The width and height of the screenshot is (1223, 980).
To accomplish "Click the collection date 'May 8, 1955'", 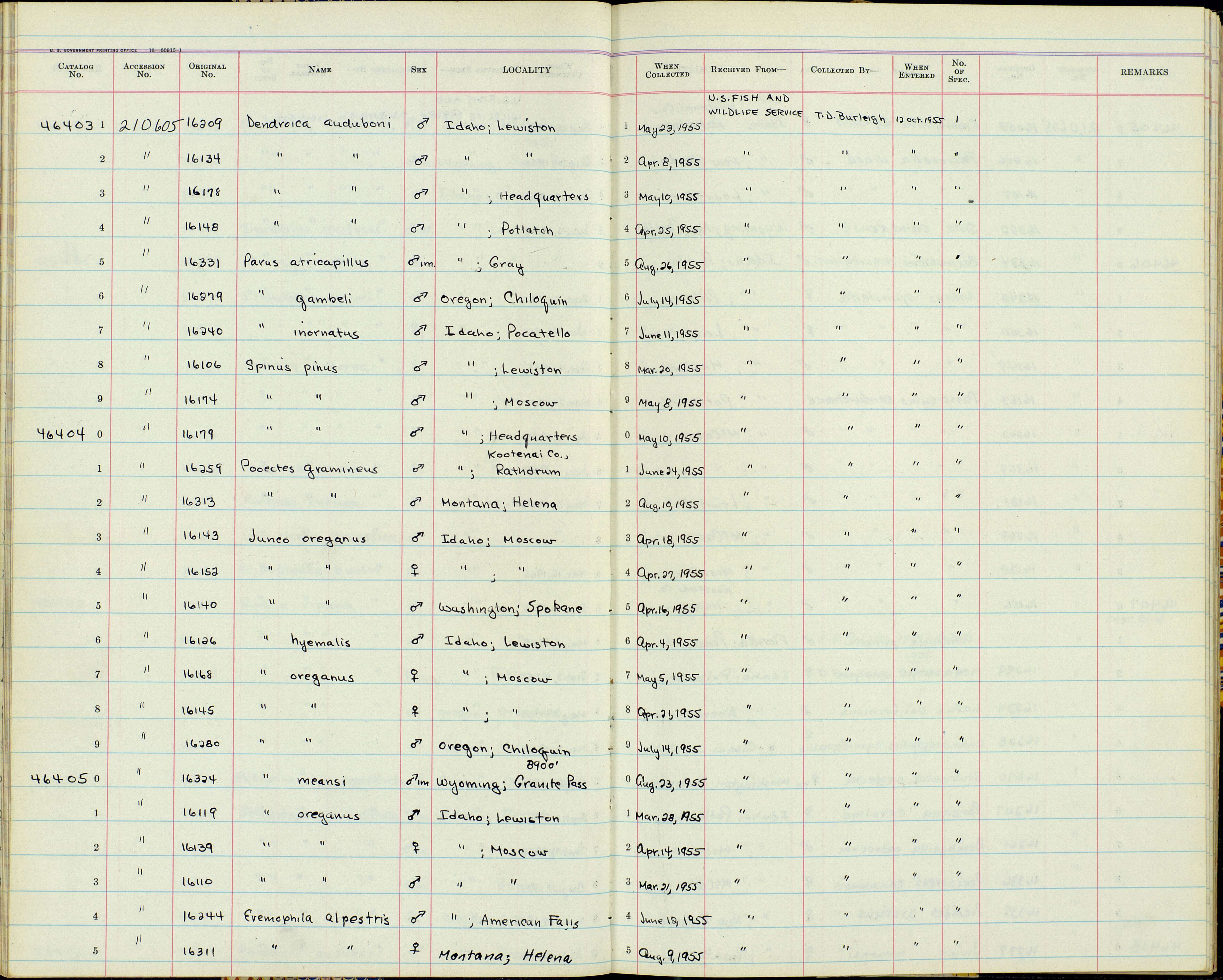I will (x=671, y=402).
